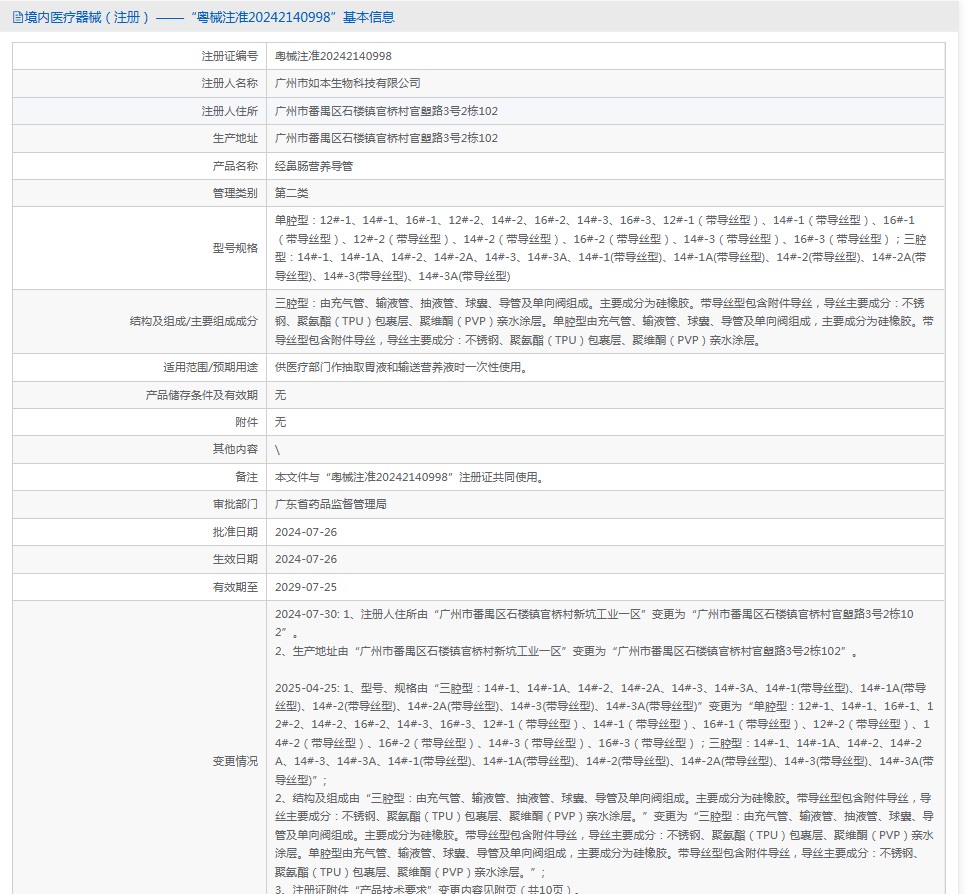The height and width of the screenshot is (894, 967).
Task: Click the value '无' in the 附件 row
Action: [281, 422]
